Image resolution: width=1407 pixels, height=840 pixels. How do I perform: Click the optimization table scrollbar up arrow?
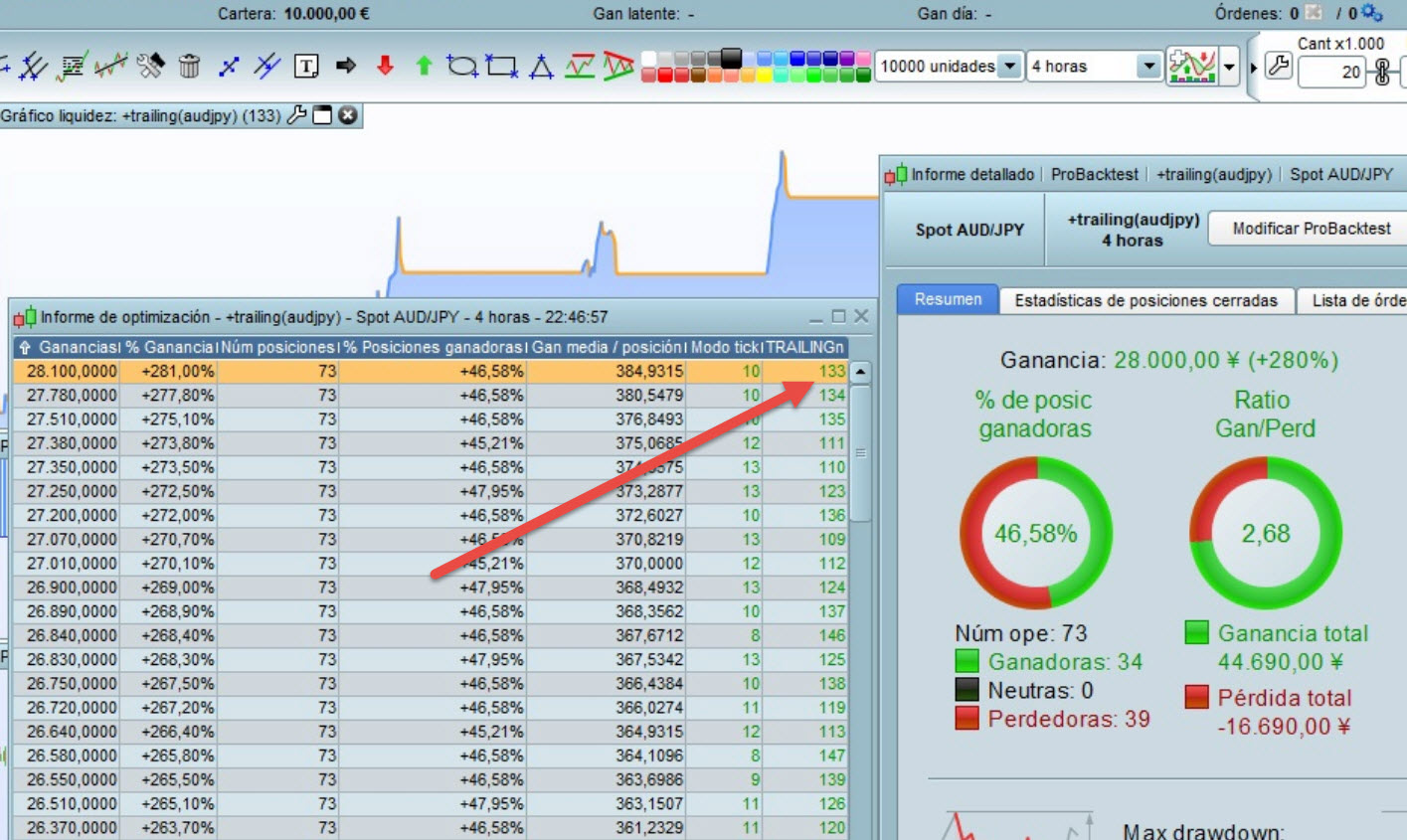point(860,372)
